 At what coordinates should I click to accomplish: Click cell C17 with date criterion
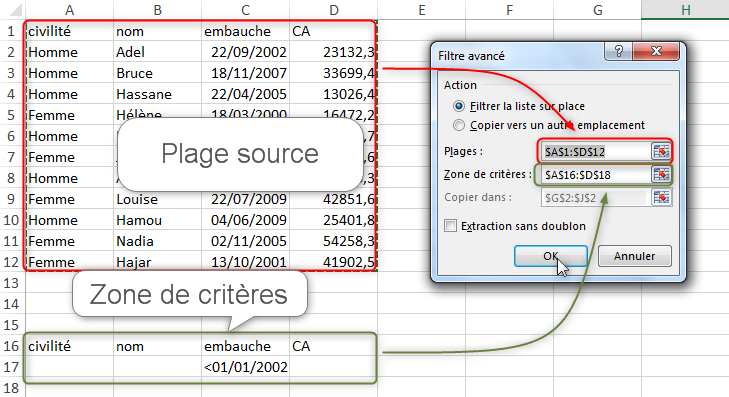[245, 367]
